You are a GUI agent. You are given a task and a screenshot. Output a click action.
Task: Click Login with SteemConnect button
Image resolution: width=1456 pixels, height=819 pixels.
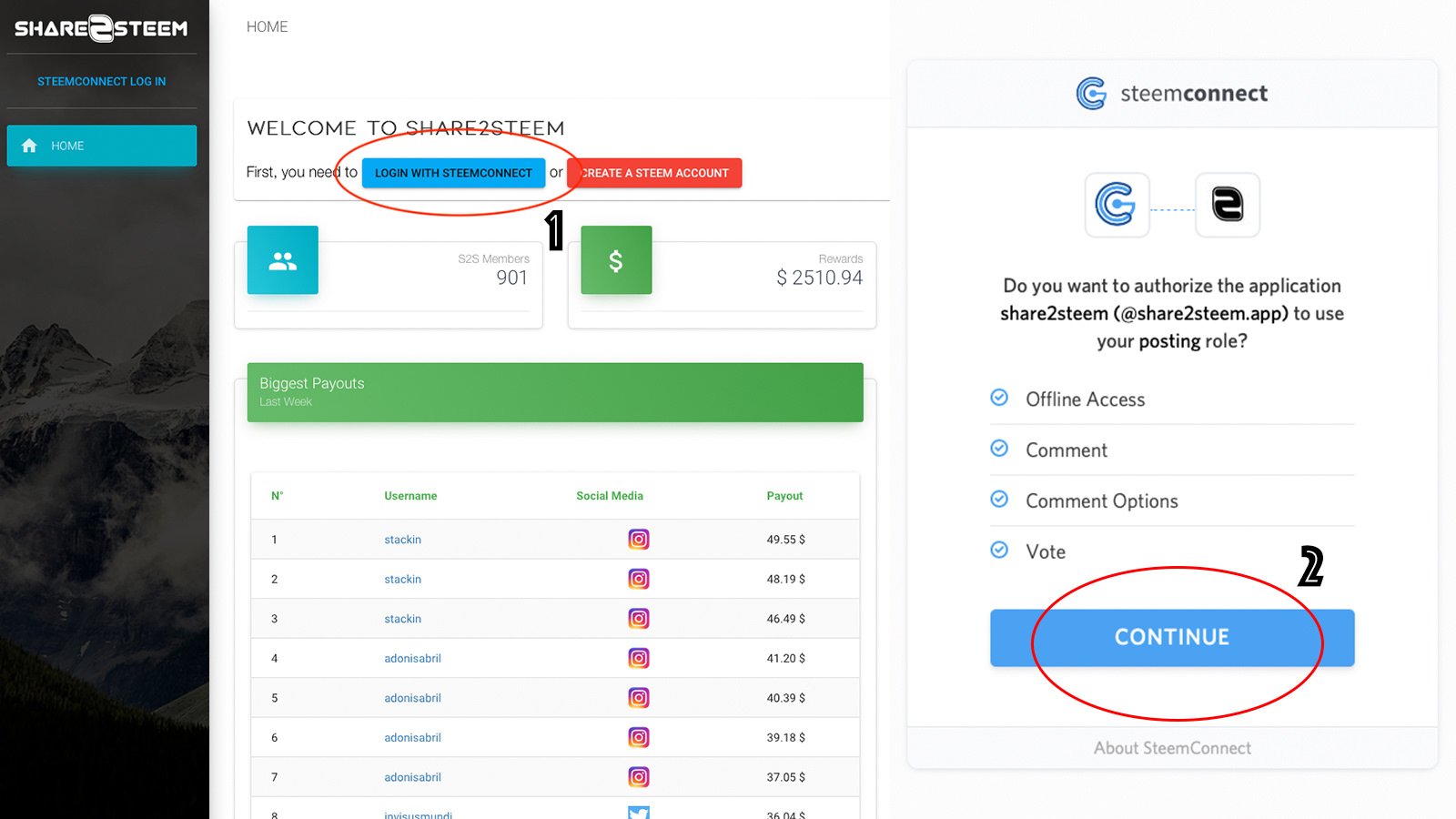(453, 173)
